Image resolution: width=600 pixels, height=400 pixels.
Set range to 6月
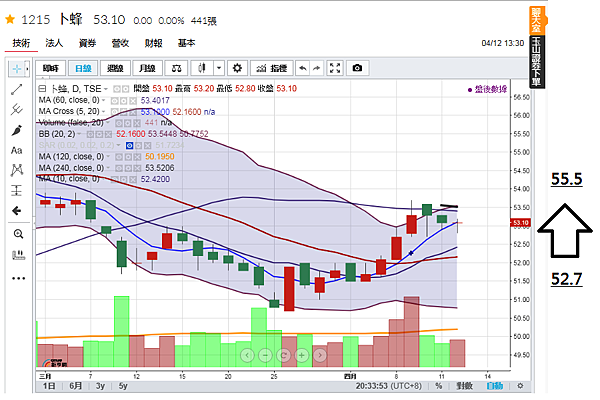click(76, 386)
